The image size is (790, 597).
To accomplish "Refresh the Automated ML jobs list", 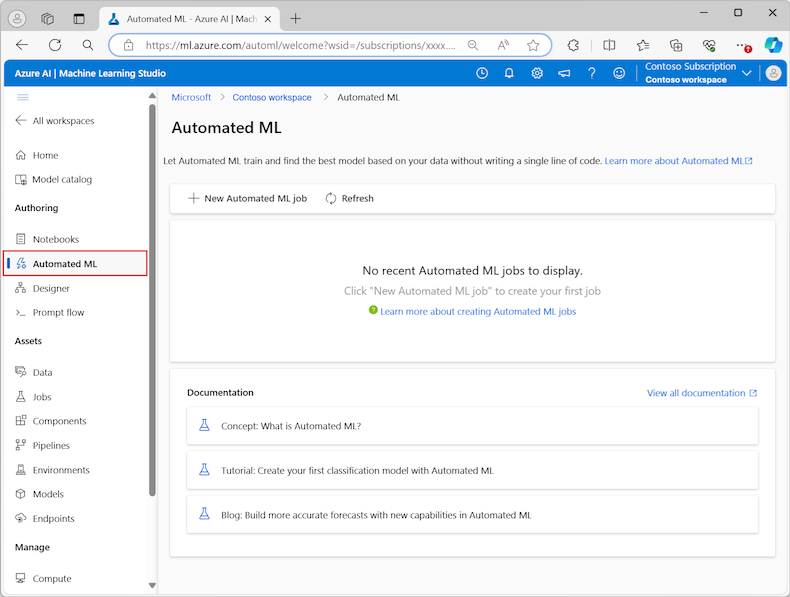I will pyautogui.click(x=349, y=198).
